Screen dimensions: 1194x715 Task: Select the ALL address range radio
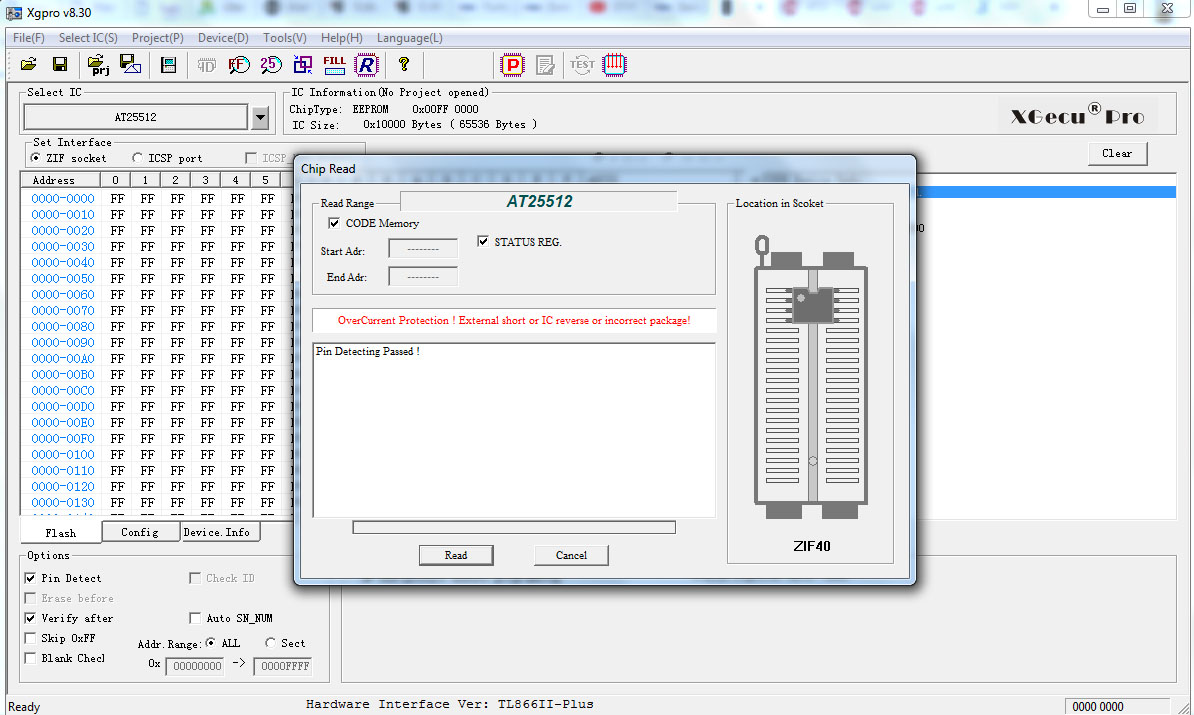(211, 643)
